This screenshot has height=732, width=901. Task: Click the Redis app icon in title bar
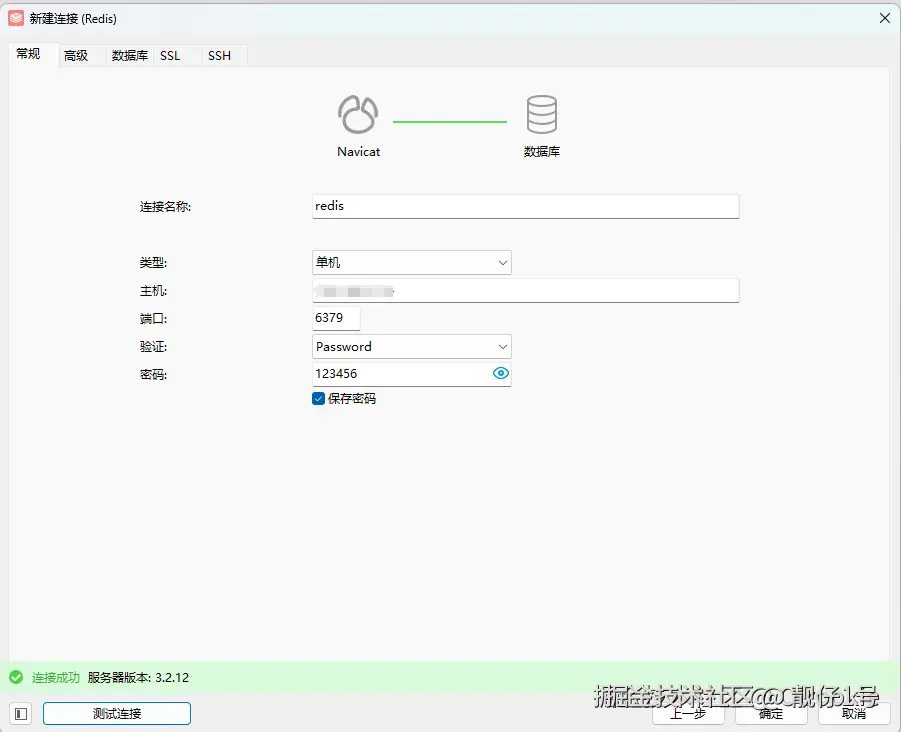pos(16,18)
